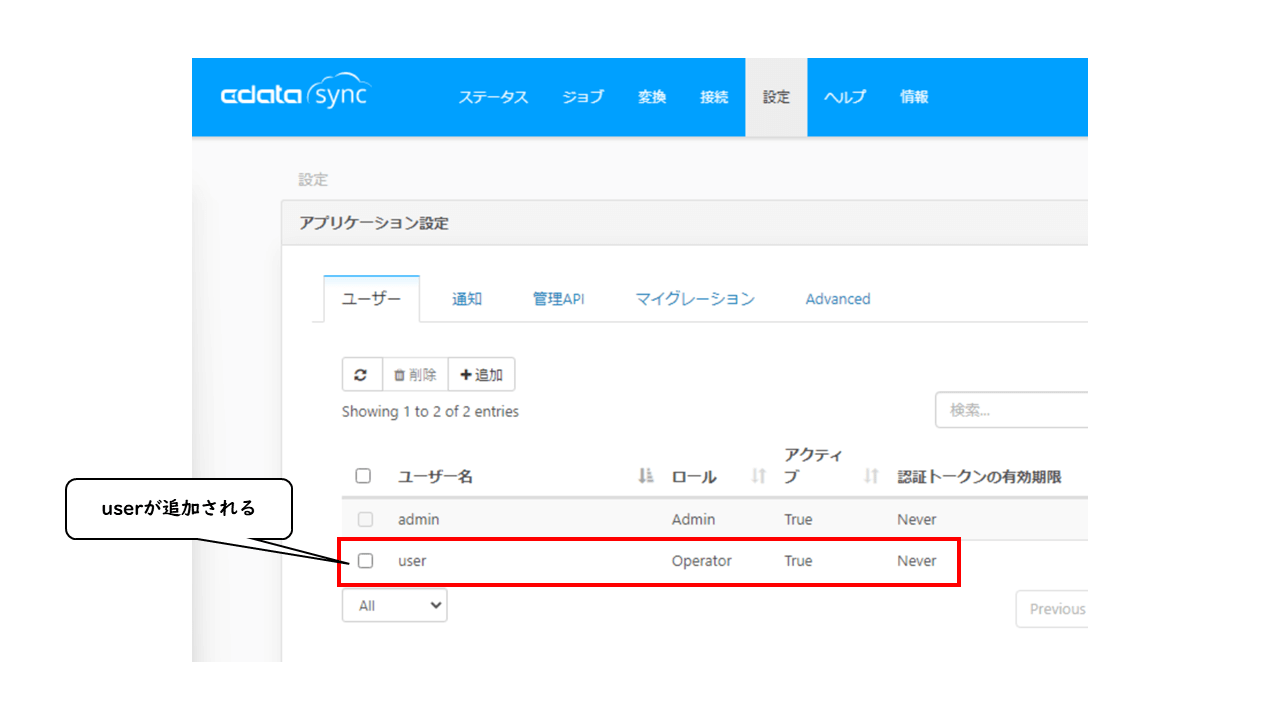
Task: Check the checkbox for the user row
Action: pyautogui.click(x=365, y=561)
